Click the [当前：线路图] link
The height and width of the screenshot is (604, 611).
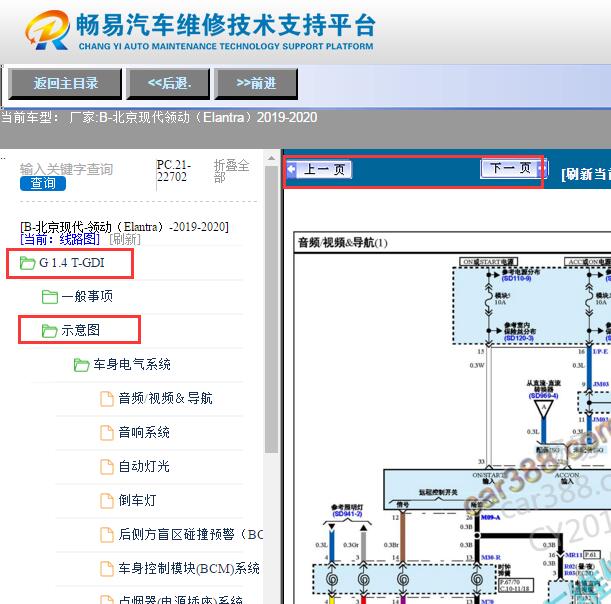click(60, 239)
